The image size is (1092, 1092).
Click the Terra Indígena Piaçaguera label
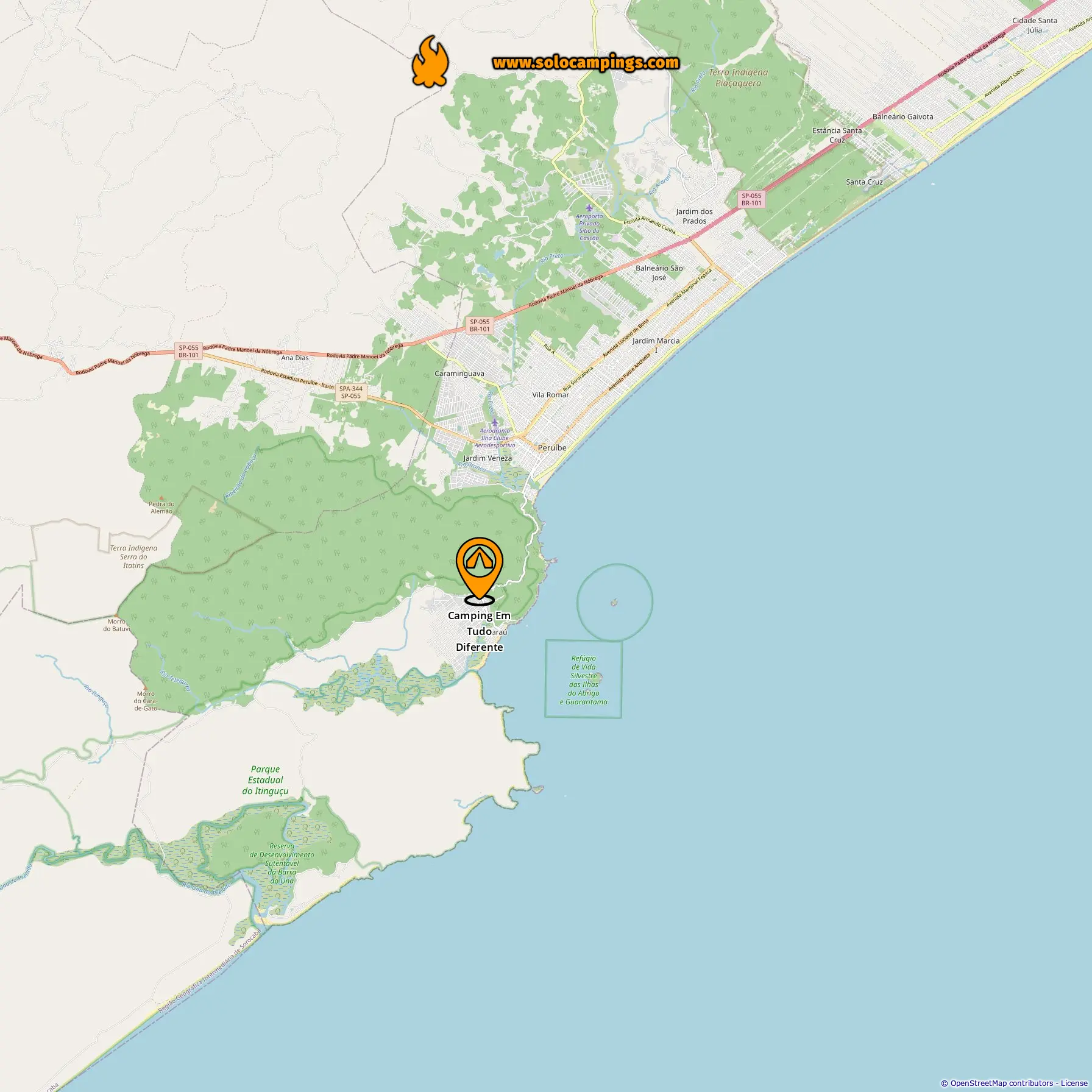(x=738, y=77)
